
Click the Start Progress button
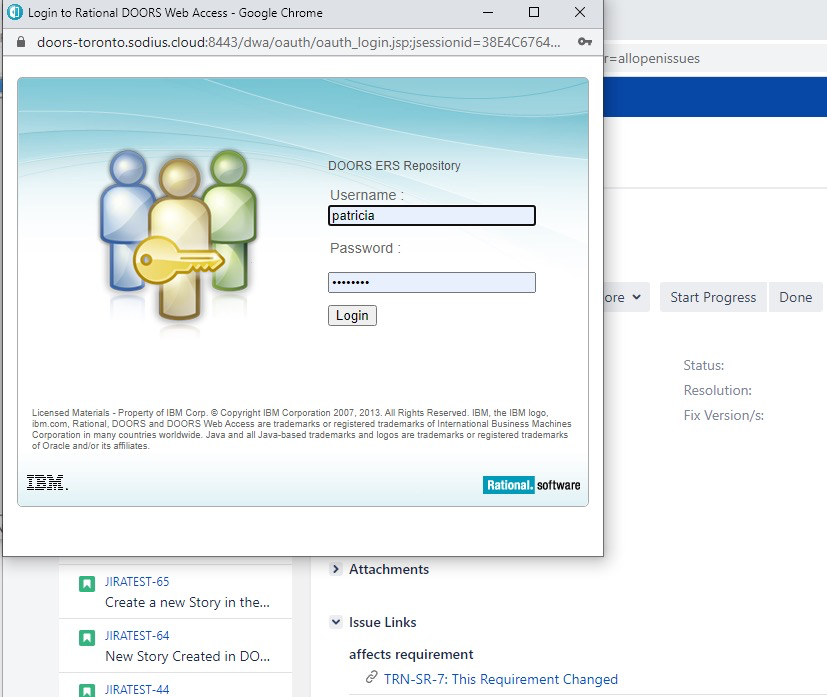point(713,297)
